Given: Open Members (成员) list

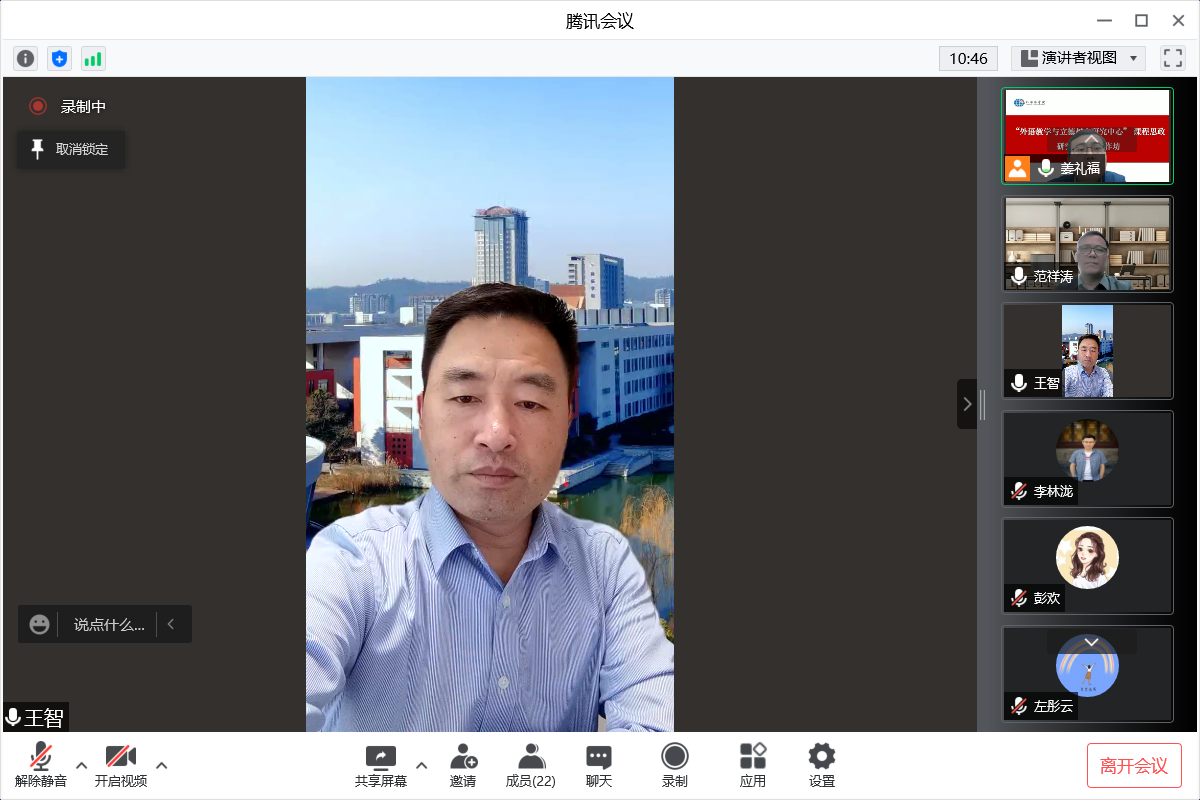Looking at the screenshot, I should tap(530, 765).
